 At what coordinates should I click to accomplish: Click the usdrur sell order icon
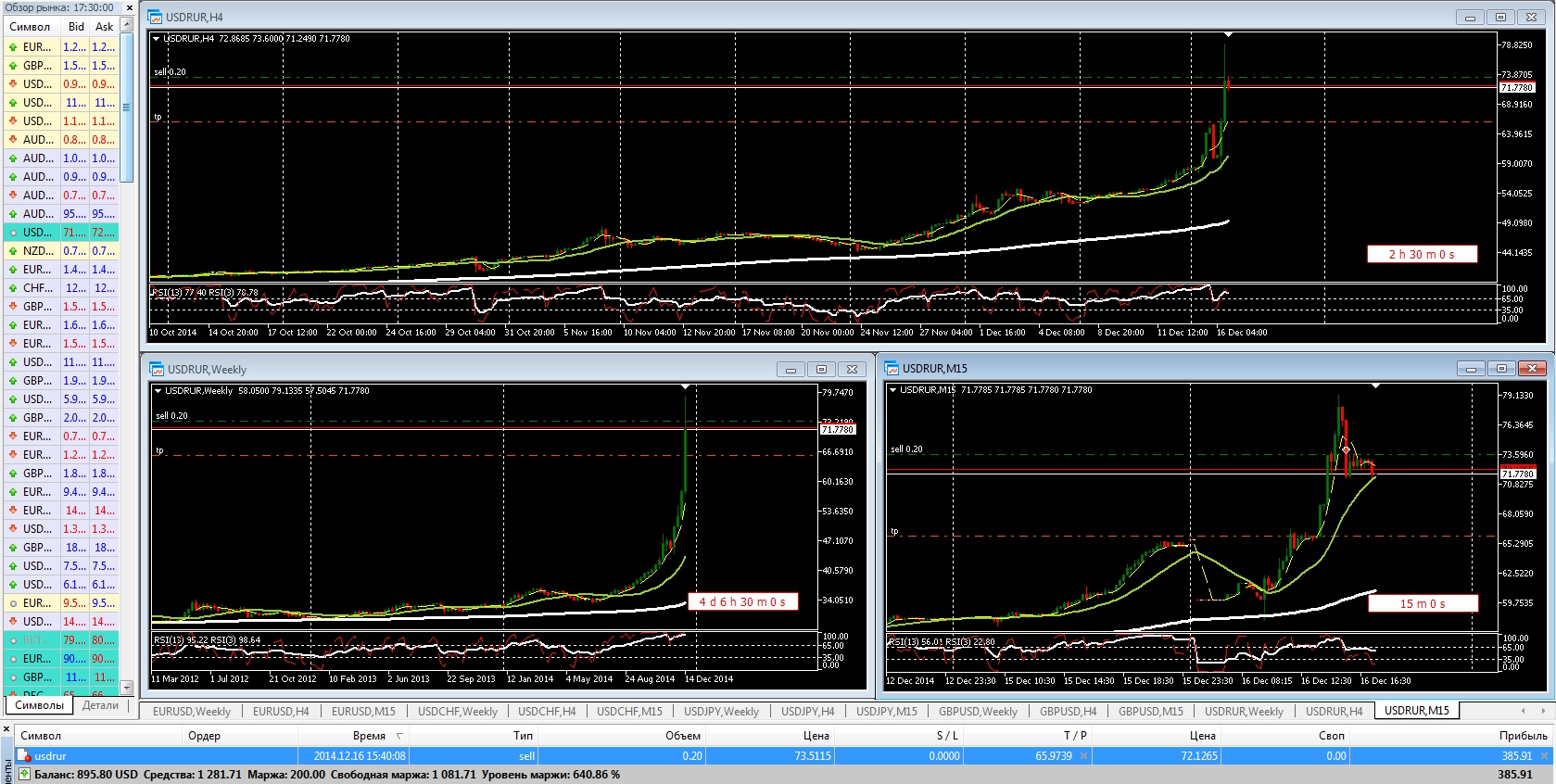(25, 756)
